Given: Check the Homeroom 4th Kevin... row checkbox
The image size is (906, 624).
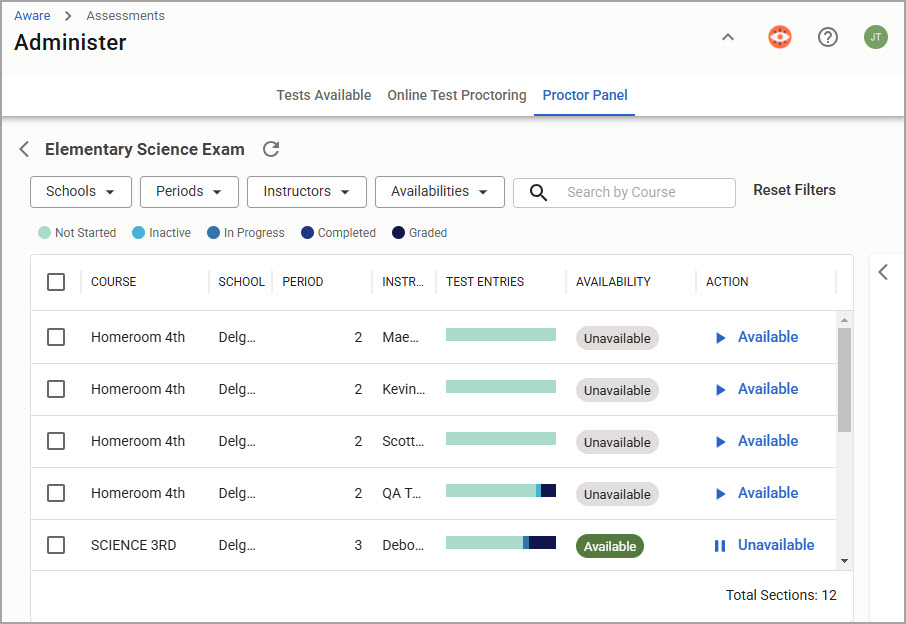Looking at the screenshot, I should point(56,389).
